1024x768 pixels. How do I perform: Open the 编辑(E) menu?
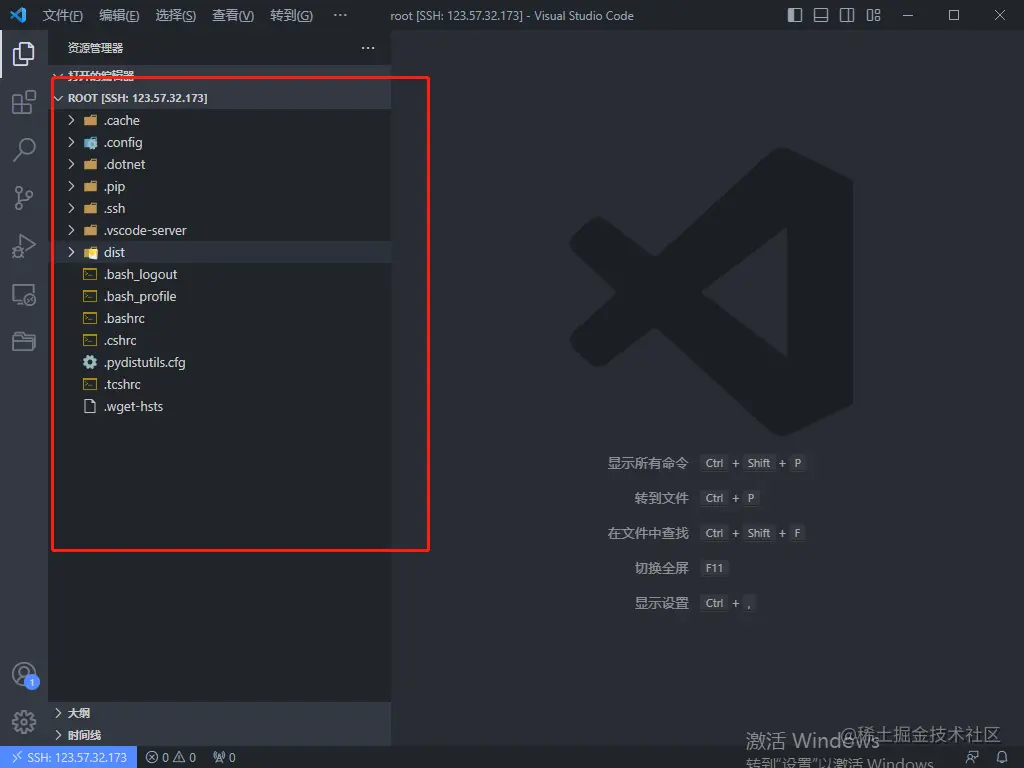[x=119, y=15]
